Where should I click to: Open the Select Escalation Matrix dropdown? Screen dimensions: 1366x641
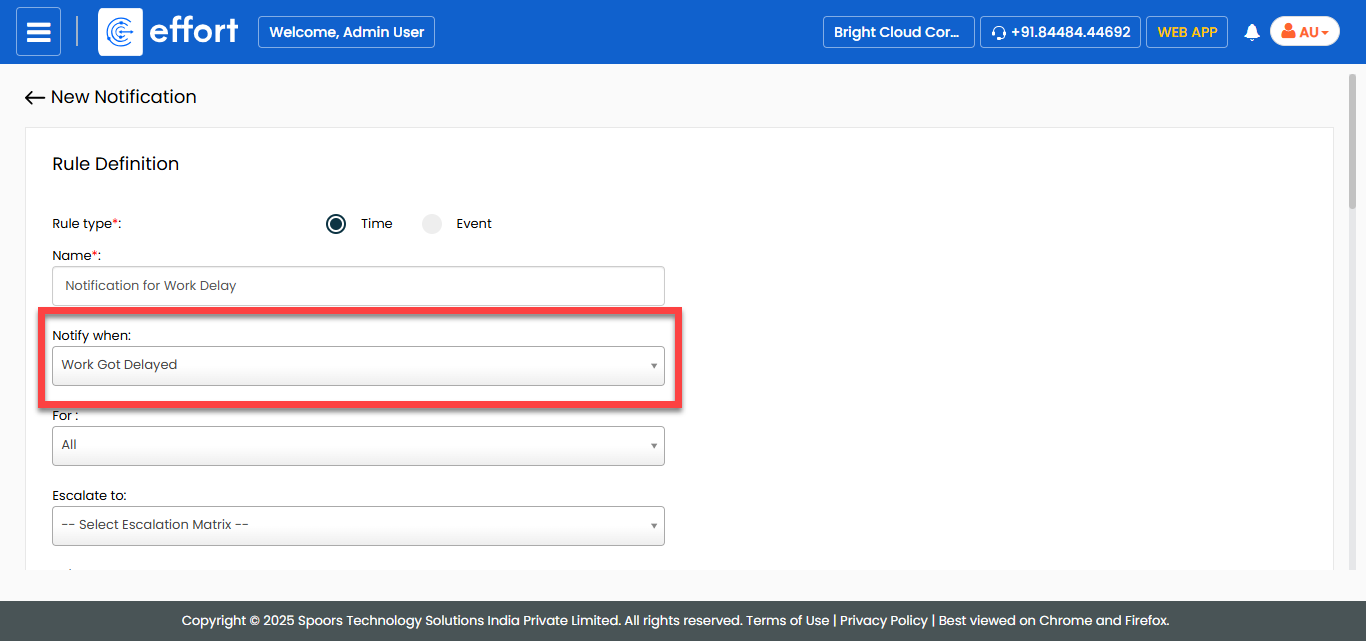[358, 526]
